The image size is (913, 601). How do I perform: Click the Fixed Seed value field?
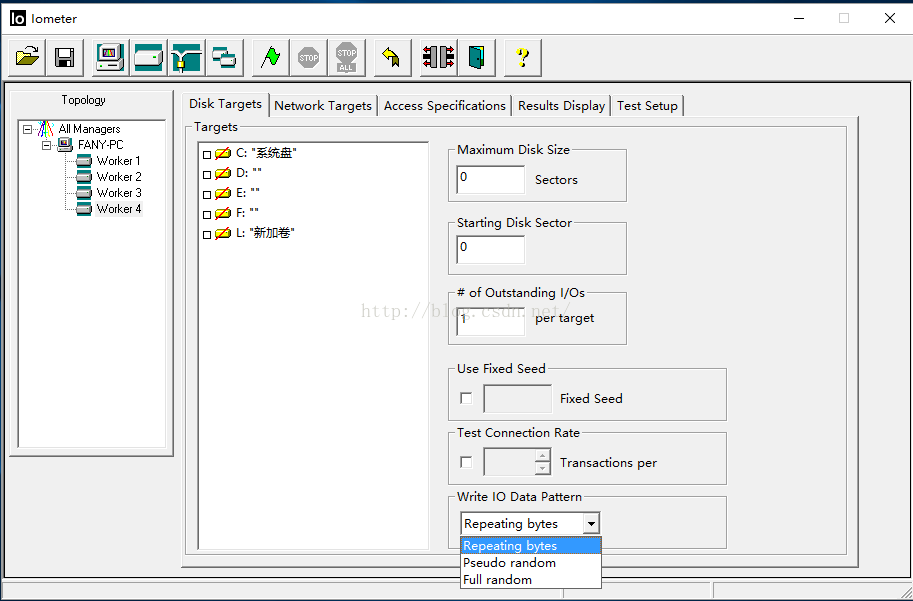coord(518,399)
